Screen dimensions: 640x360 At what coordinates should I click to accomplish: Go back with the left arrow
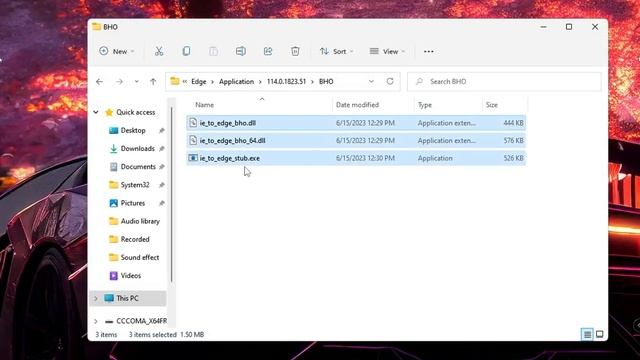coord(100,82)
